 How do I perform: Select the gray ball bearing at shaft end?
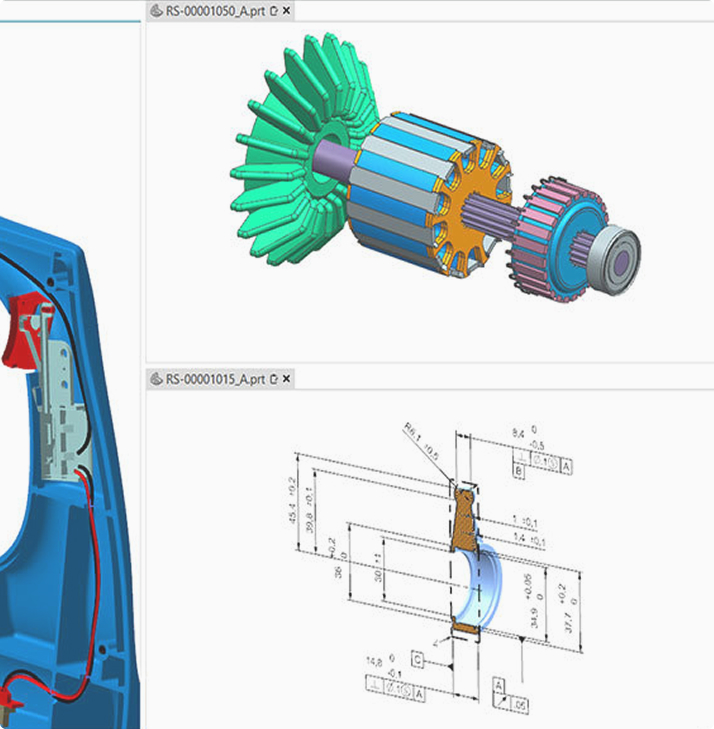coord(616,260)
